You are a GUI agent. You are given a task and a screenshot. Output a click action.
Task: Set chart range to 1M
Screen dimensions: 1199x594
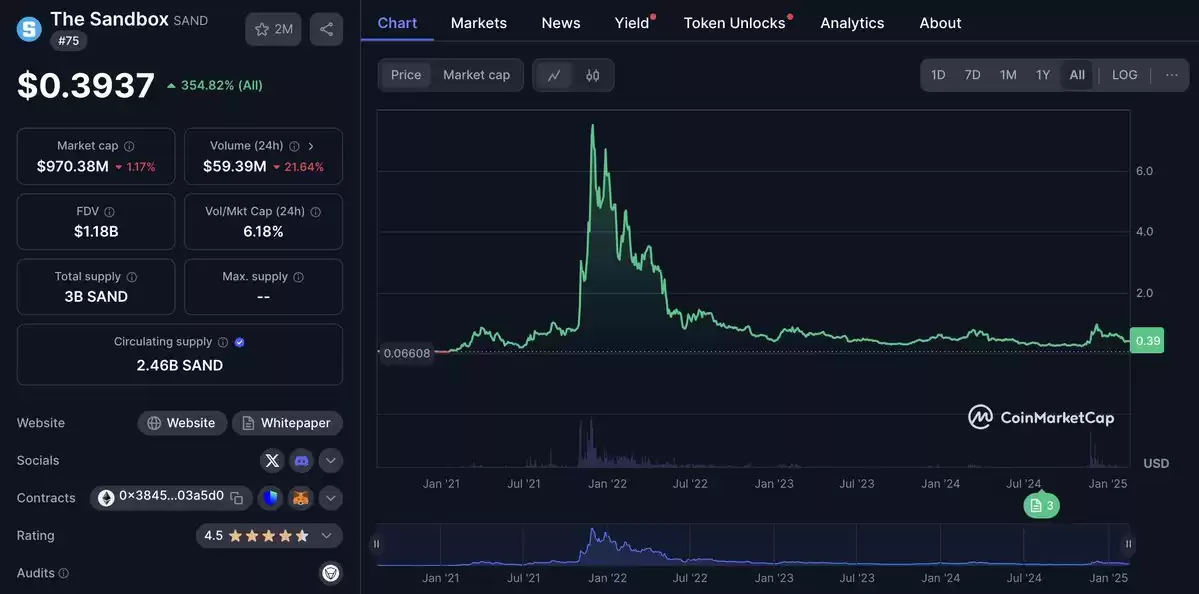pos(1008,75)
